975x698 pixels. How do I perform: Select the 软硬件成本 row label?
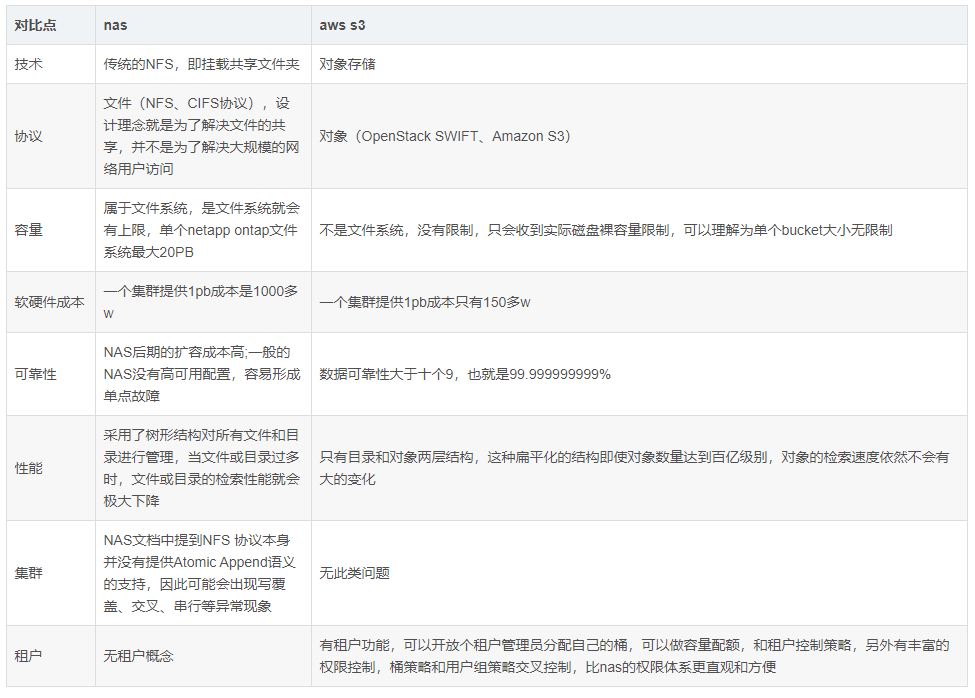[x=51, y=302]
